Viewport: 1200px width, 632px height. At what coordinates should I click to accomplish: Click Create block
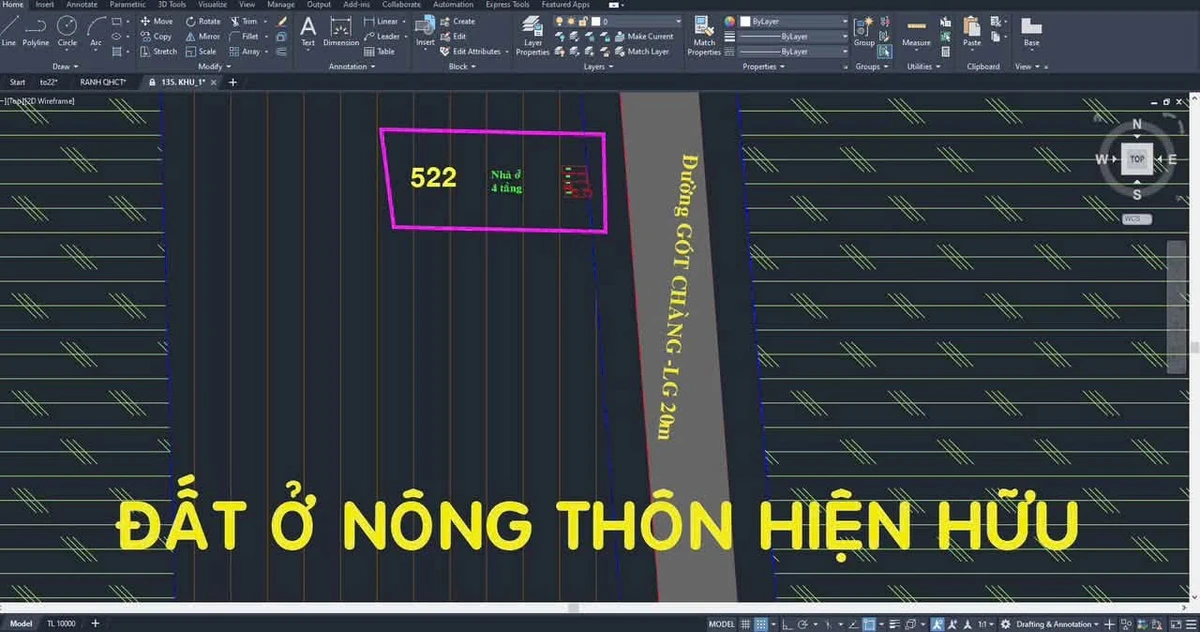(457, 21)
